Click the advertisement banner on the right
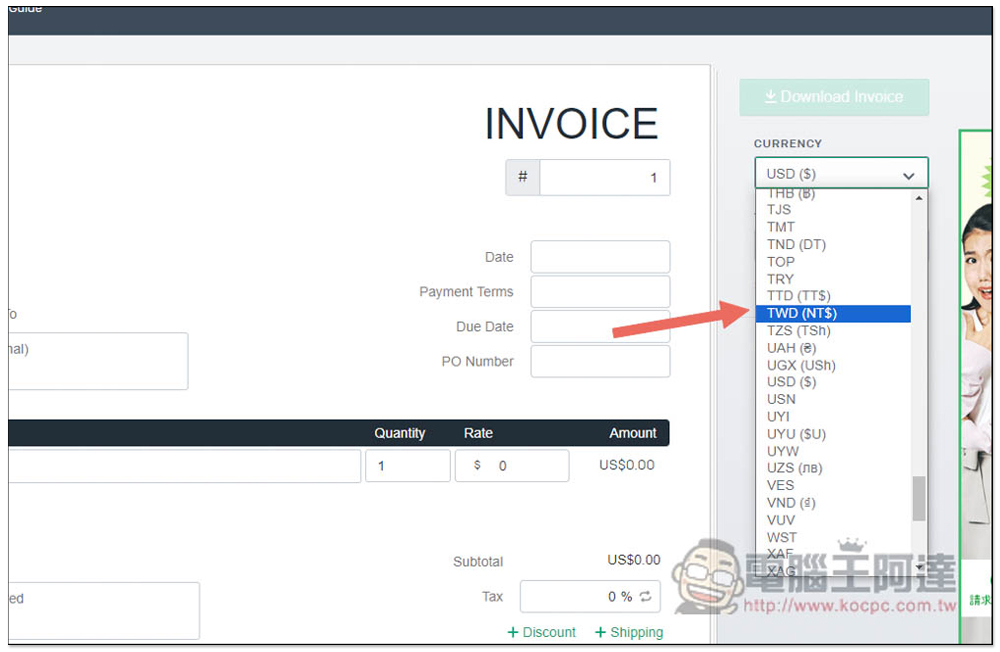The height and width of the screenshot is (652, 1000). click(976, 387)
